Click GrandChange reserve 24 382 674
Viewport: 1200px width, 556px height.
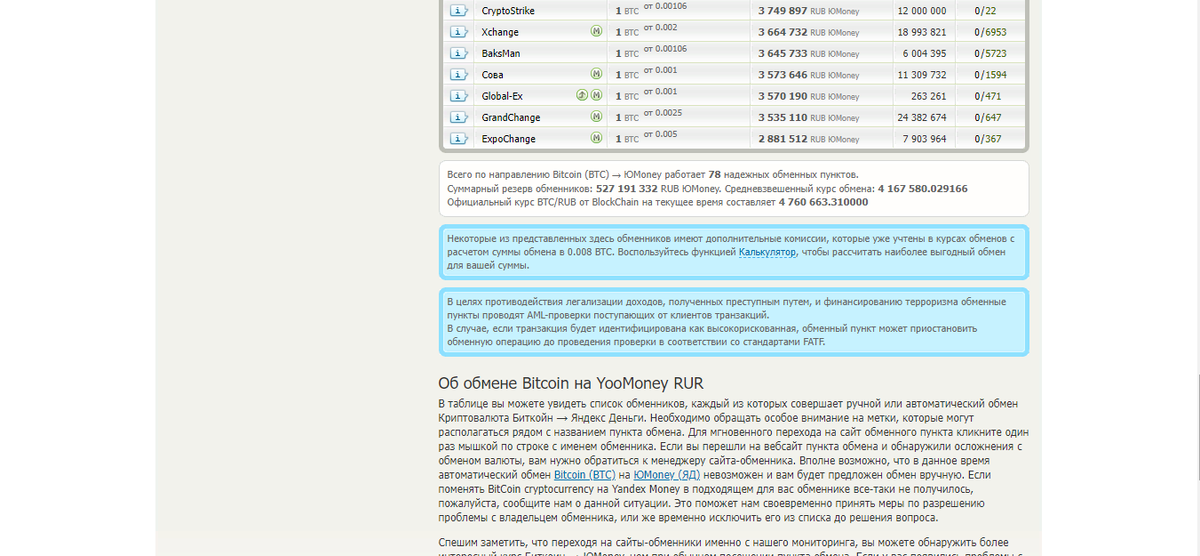(x=922, y=118)
